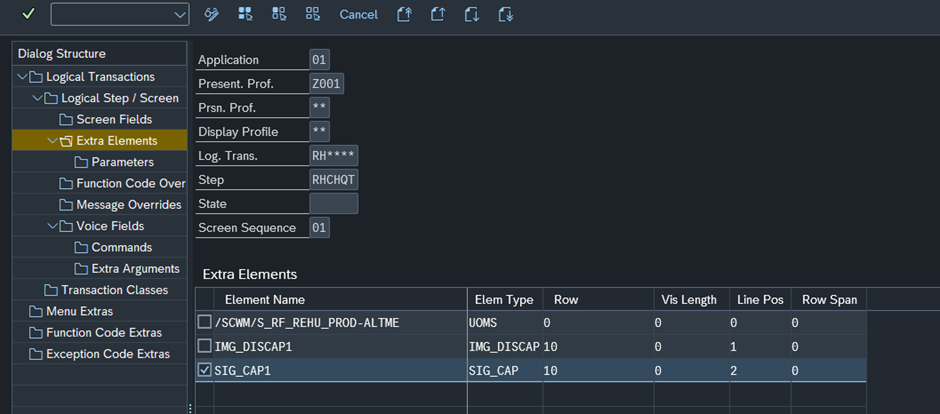The image size is (940, 414).
Task: Select the IMG_DISCAP1 row checkbox
Action: [205, 346]
